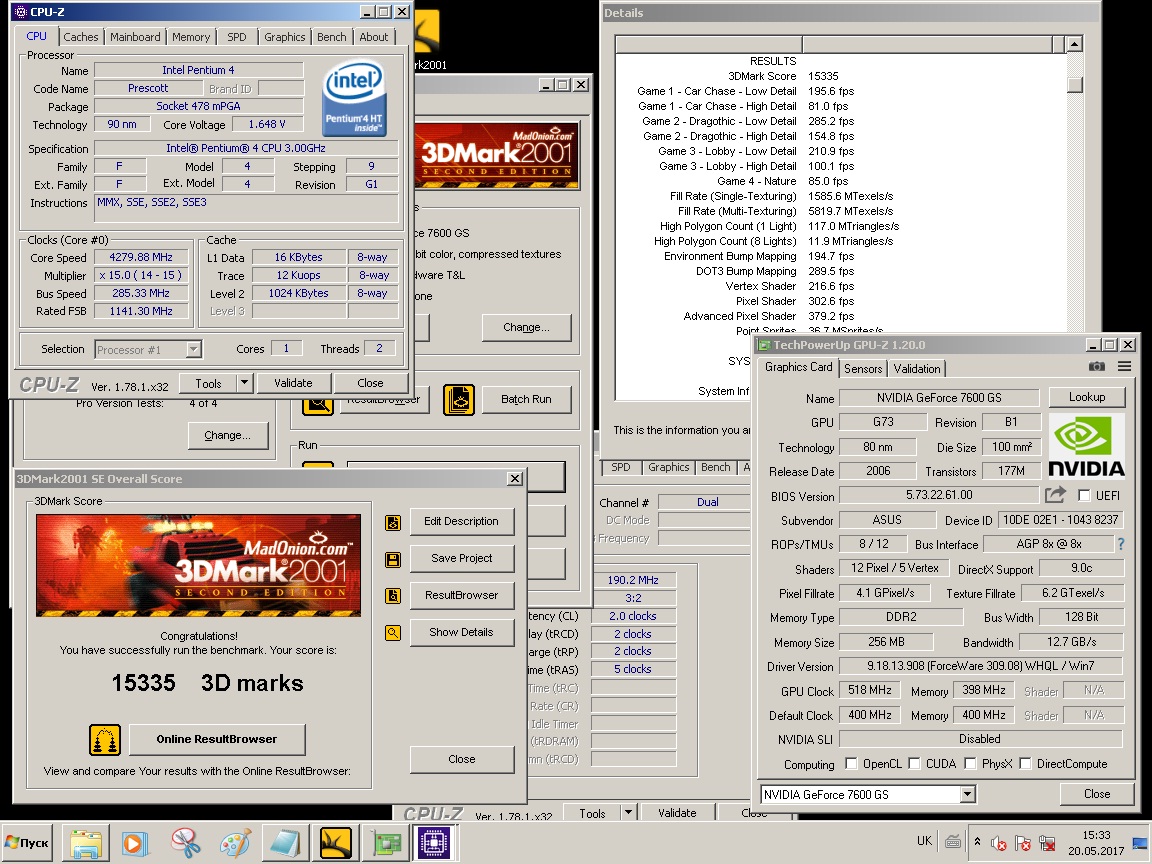Click the Driver Version field in GPU-Z

pos(981,666)
